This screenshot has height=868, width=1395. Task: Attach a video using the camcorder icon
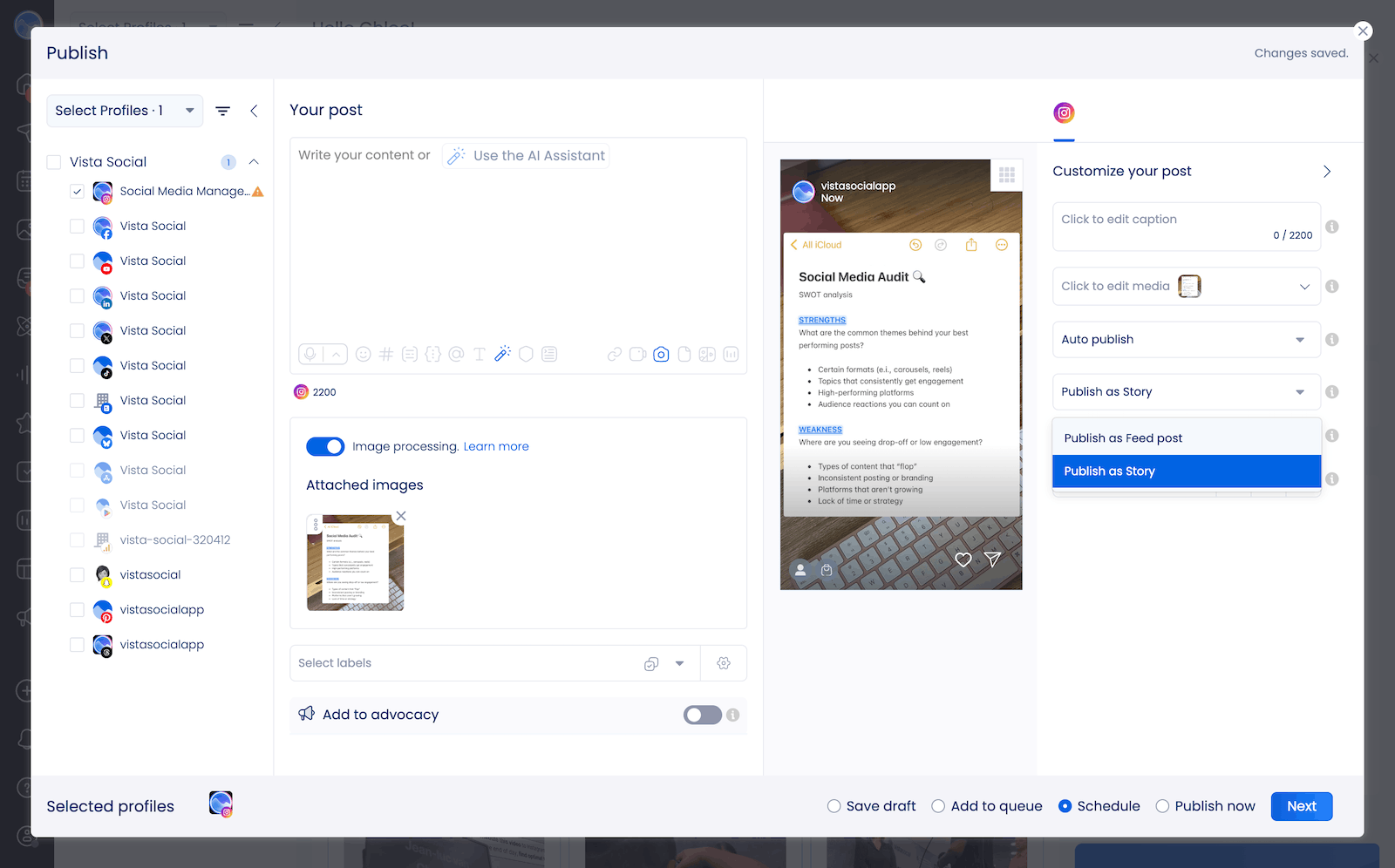tap(638, 354)
